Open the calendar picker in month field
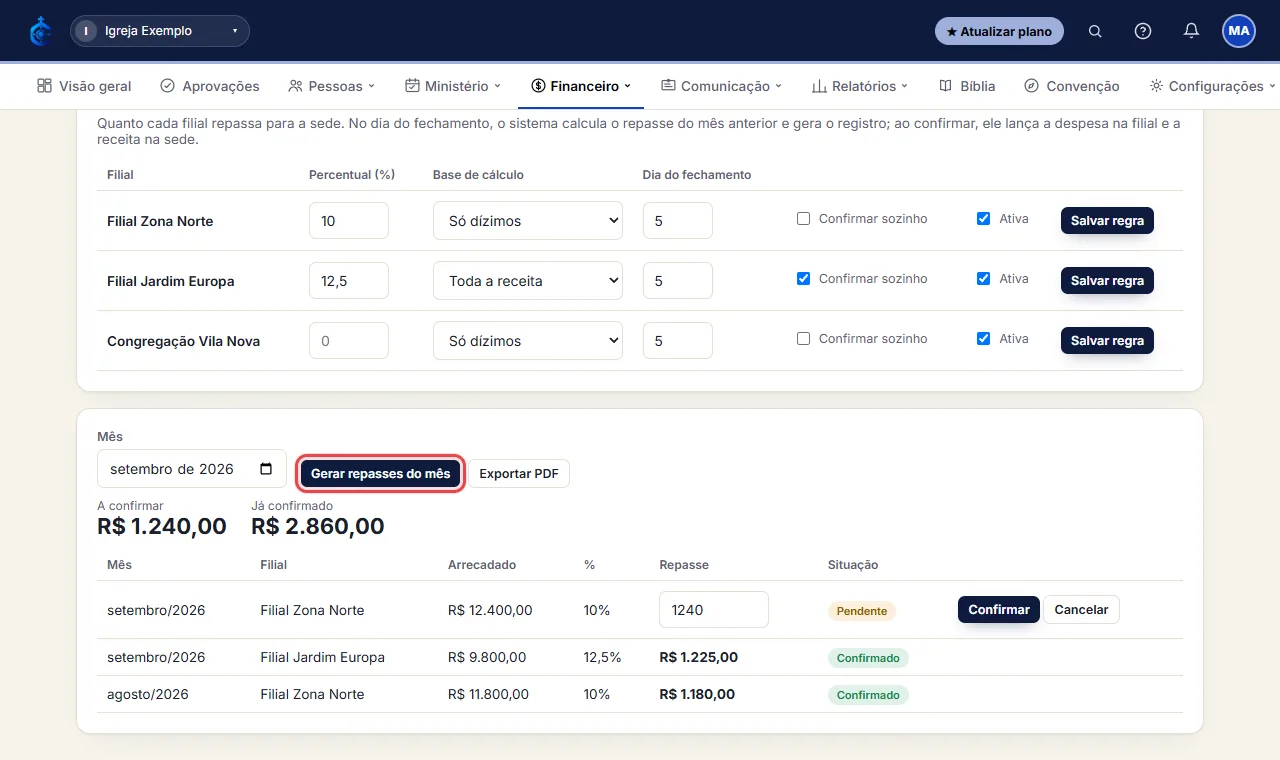 click(266, 469)
